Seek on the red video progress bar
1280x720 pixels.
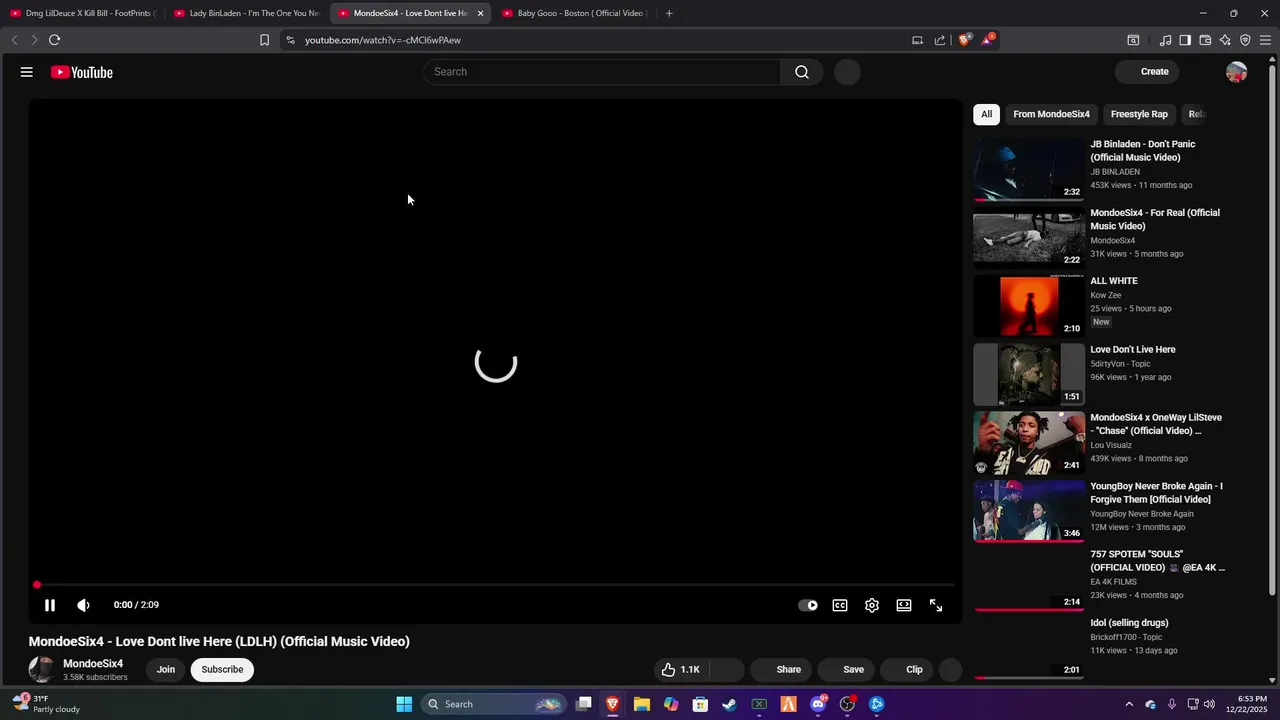495,585
